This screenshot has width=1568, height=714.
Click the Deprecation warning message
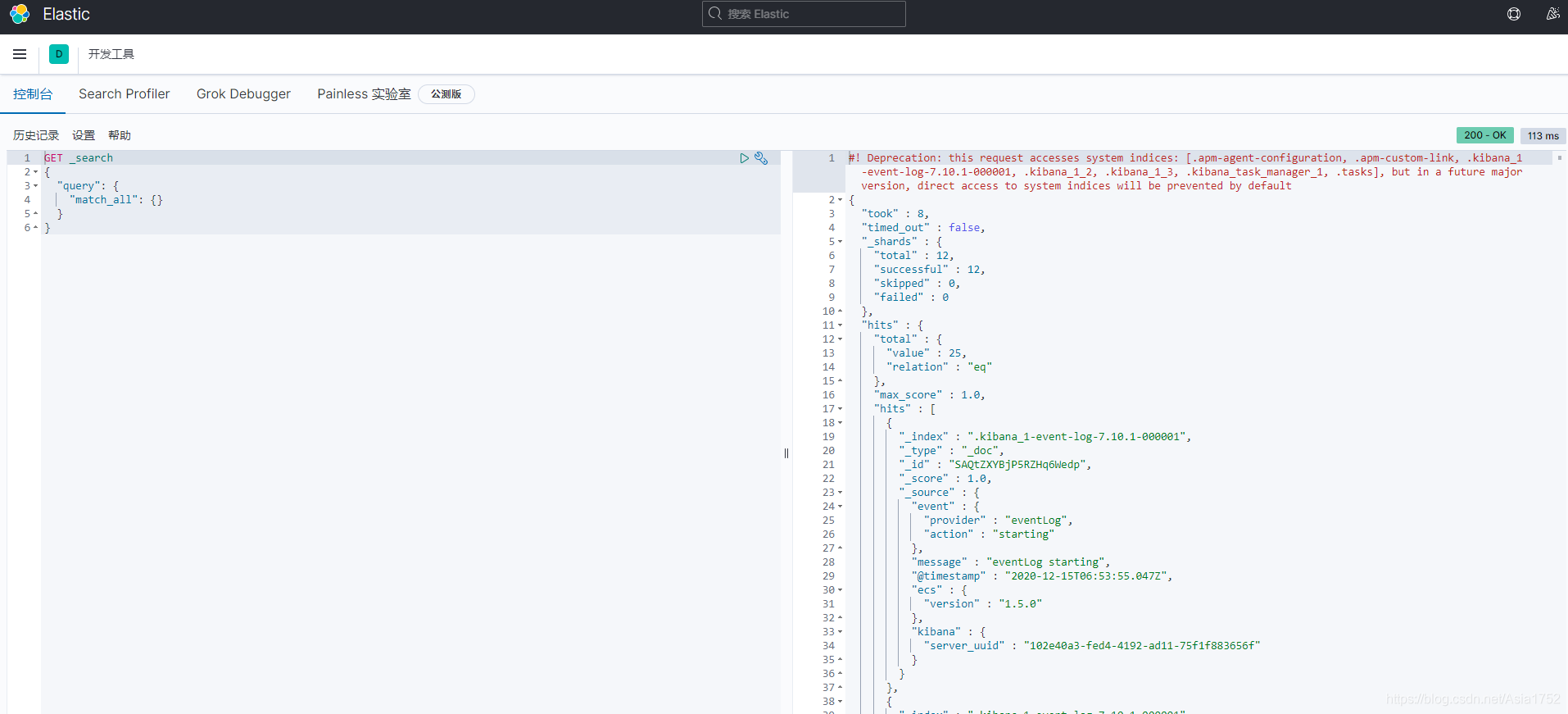pos(1185,172)
